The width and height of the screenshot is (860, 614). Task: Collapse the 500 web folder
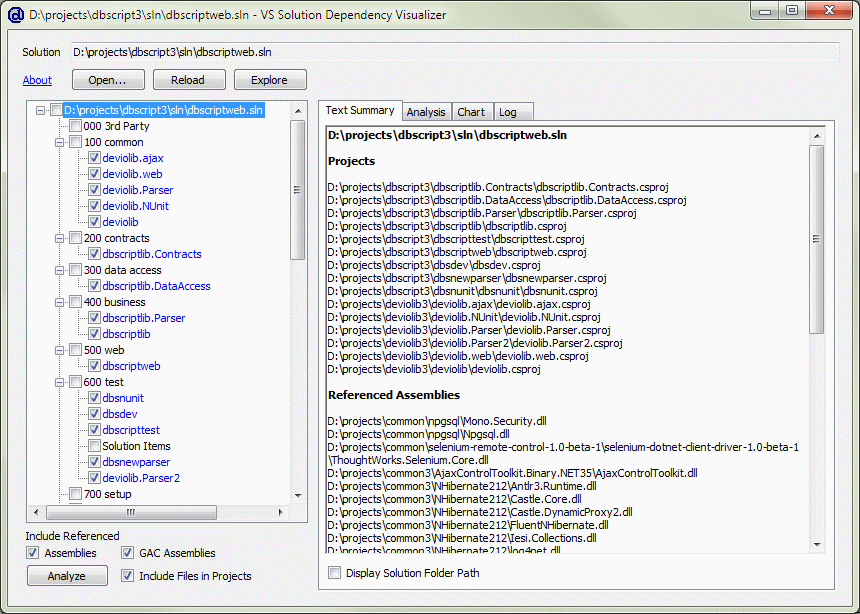[59, 350]
